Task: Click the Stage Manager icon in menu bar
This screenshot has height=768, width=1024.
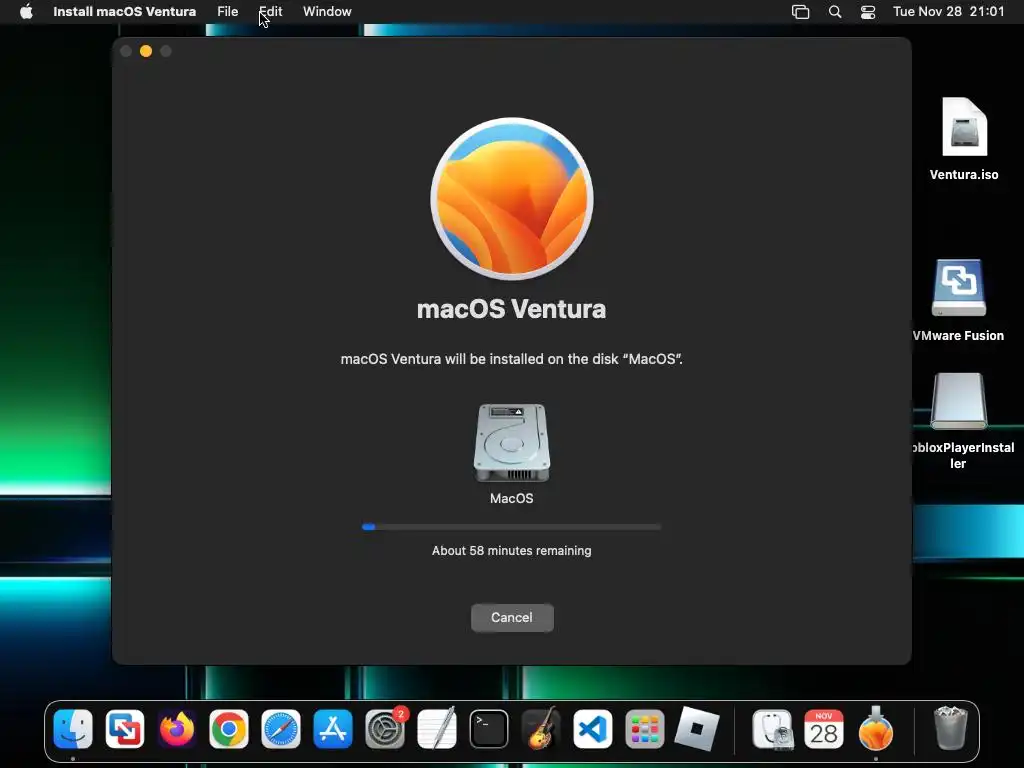Action: click(x=801, y=12)
